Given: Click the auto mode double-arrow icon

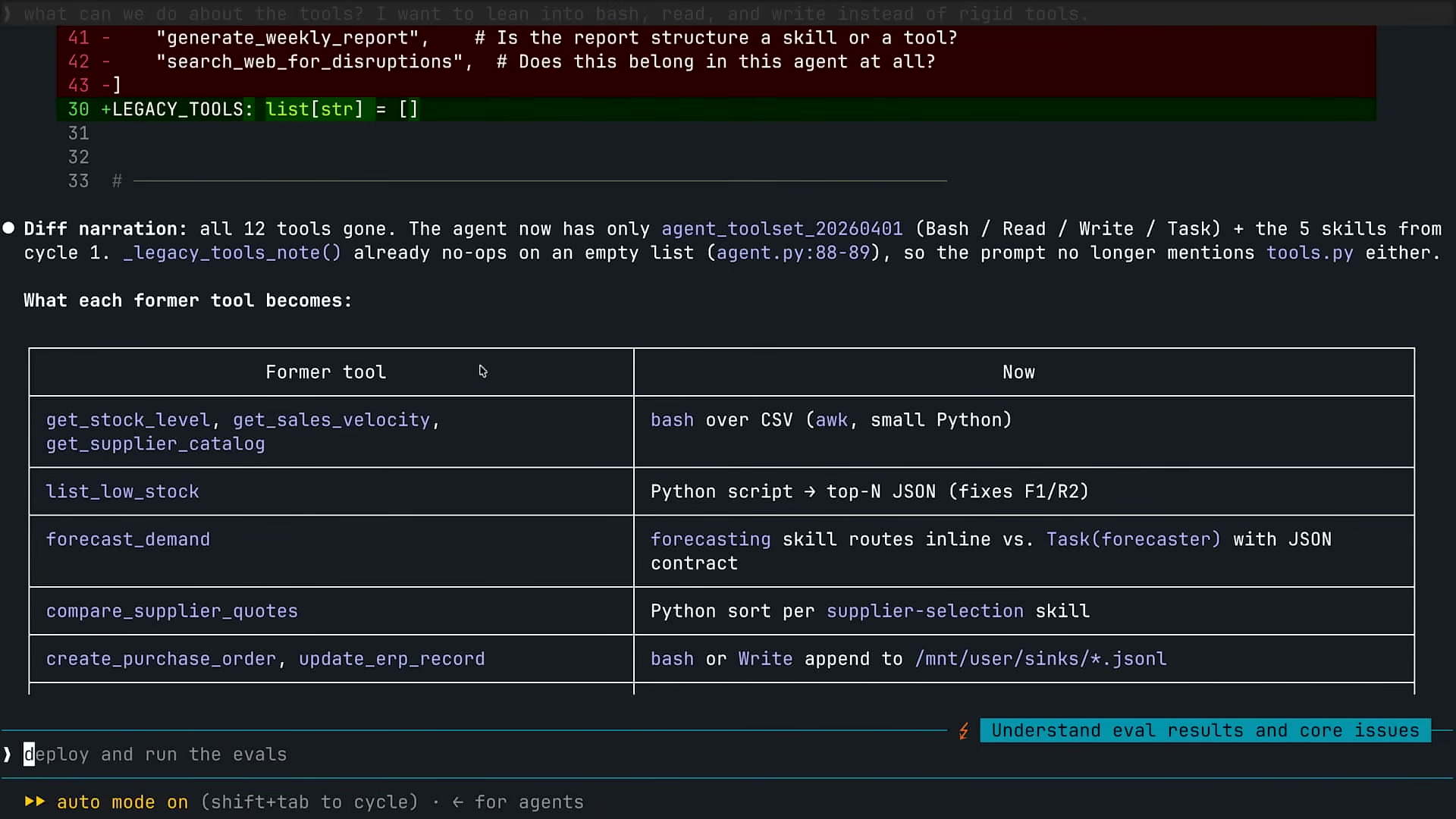Looking at the screenshot, I should pos(35,802).
